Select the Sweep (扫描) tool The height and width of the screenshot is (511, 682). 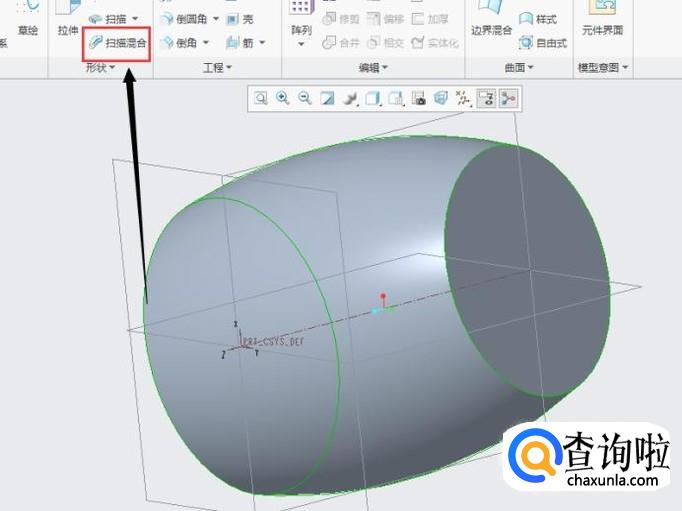(x=114, y=19)
